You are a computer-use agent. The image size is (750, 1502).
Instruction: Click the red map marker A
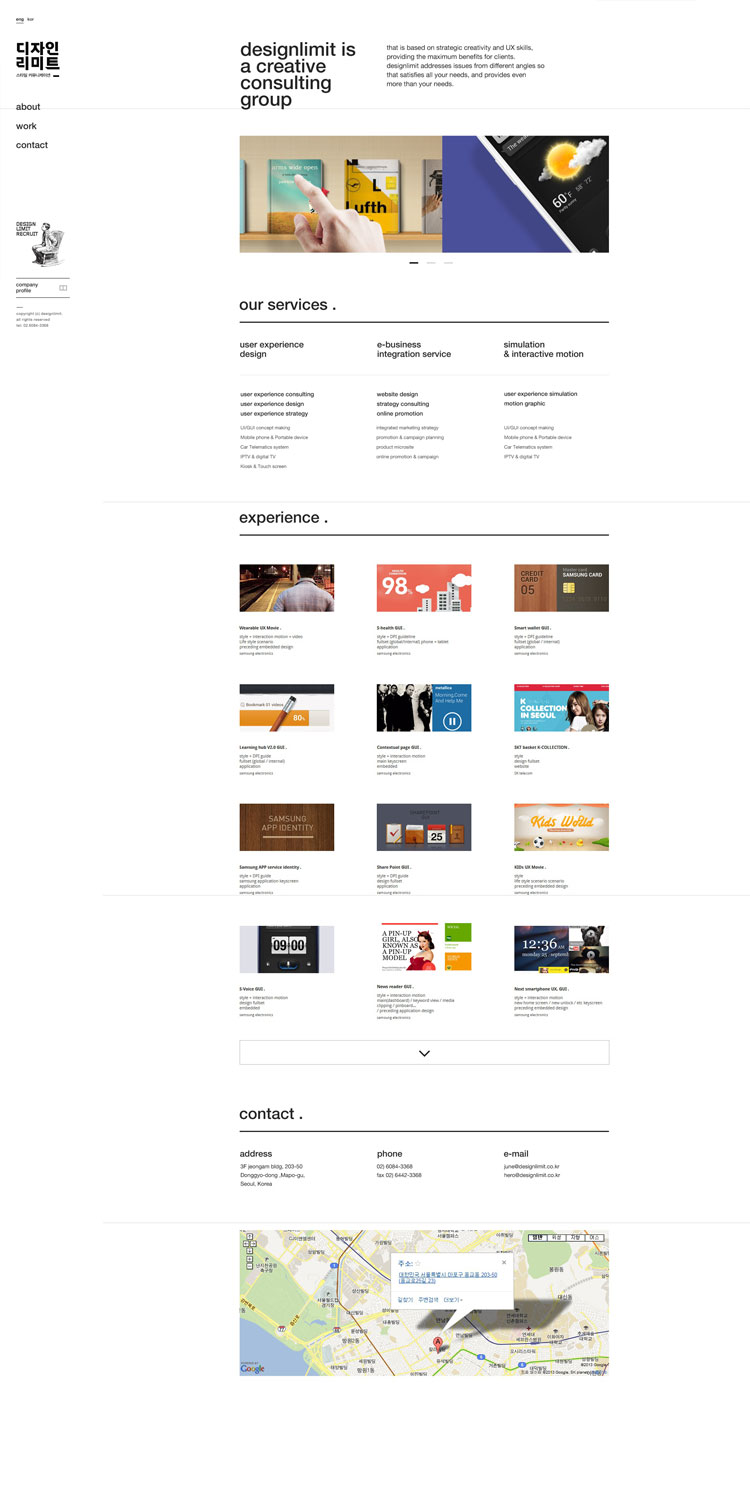point(437,1343)
